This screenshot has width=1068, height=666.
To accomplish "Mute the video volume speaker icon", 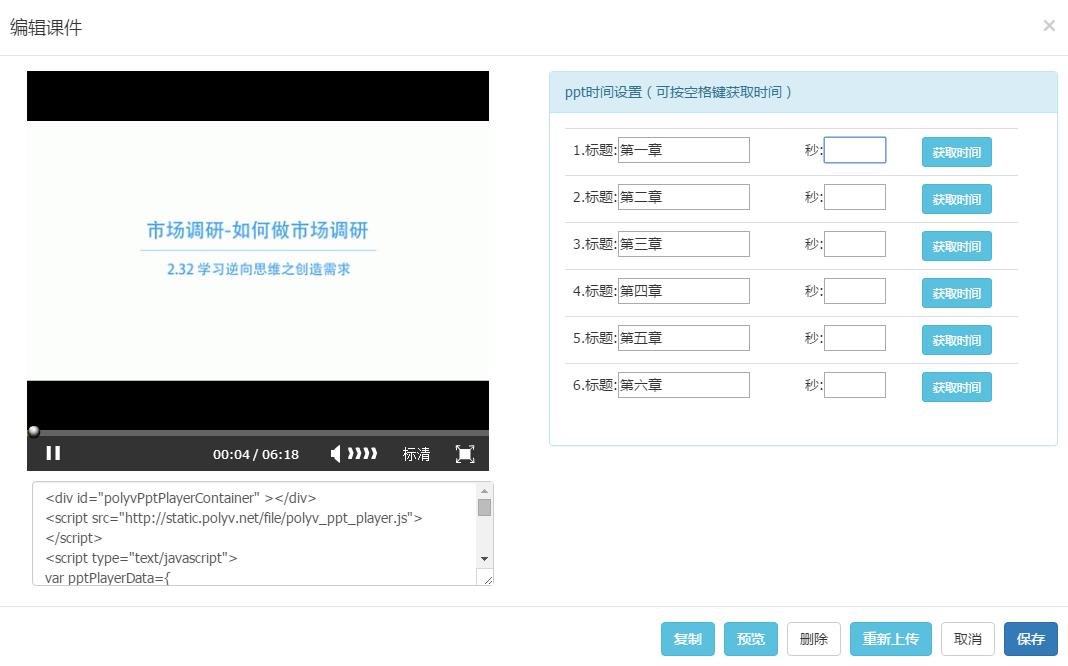I will point(337,453).
